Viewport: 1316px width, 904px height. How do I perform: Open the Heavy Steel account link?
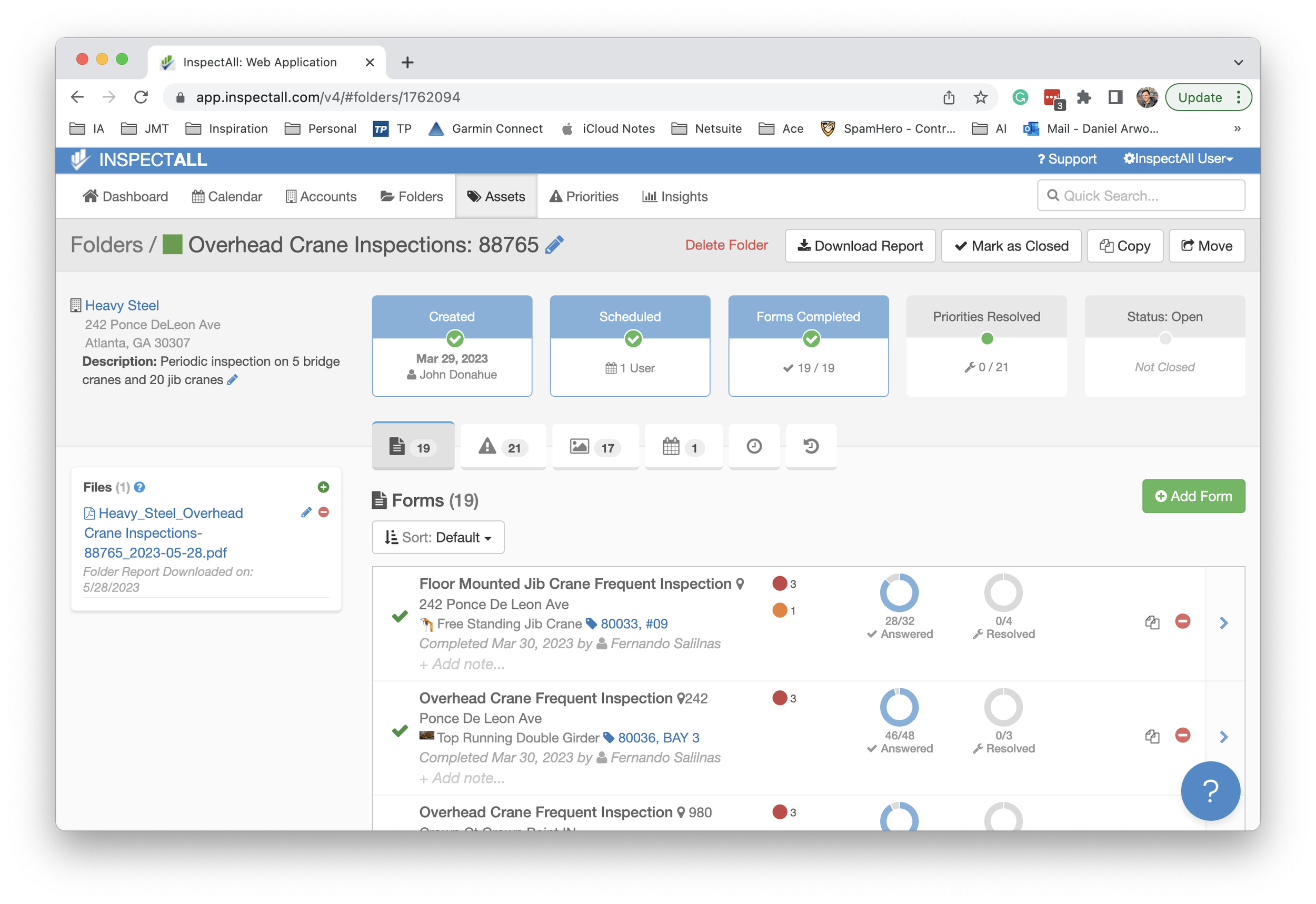pyautogui.click(x=122, y=305)
